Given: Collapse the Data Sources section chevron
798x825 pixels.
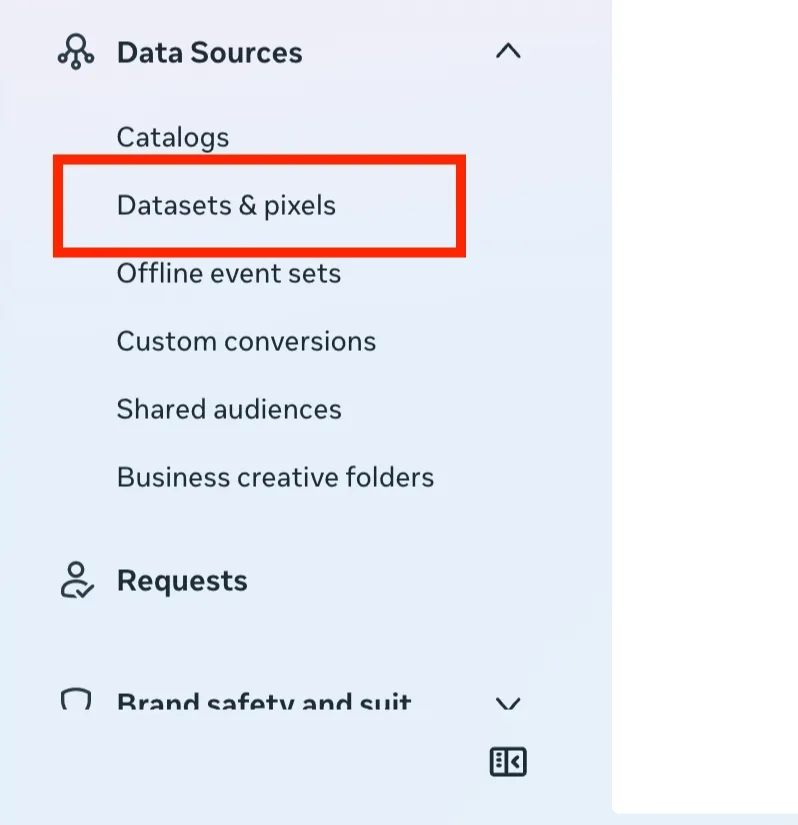Looking at the screenshot, I should 508,52.
